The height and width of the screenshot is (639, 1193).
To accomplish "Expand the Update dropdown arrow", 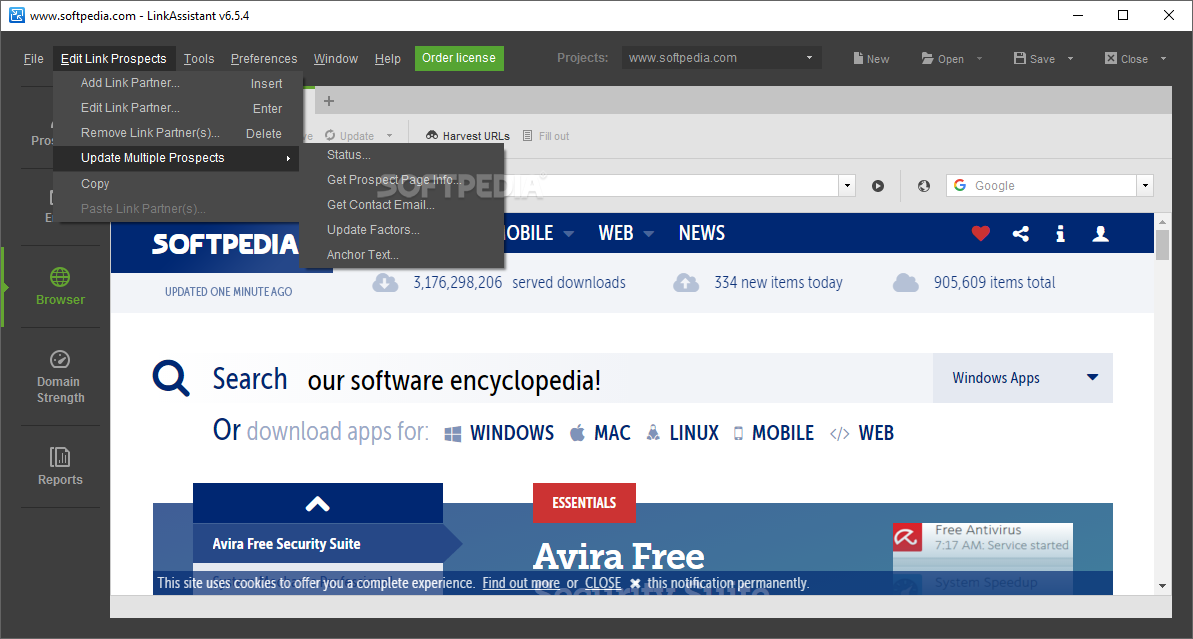I will (390, 135).
